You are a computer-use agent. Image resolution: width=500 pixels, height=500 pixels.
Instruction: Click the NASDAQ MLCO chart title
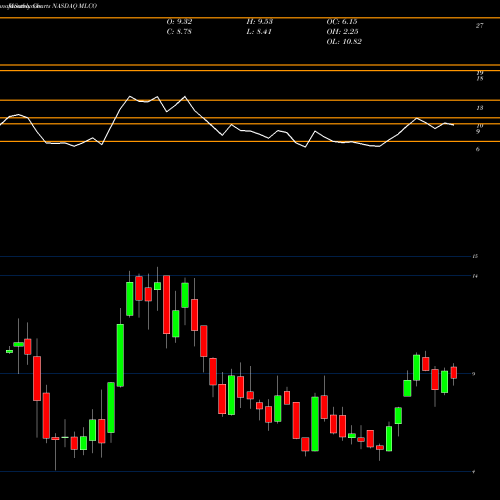click(x=75, y=6)
